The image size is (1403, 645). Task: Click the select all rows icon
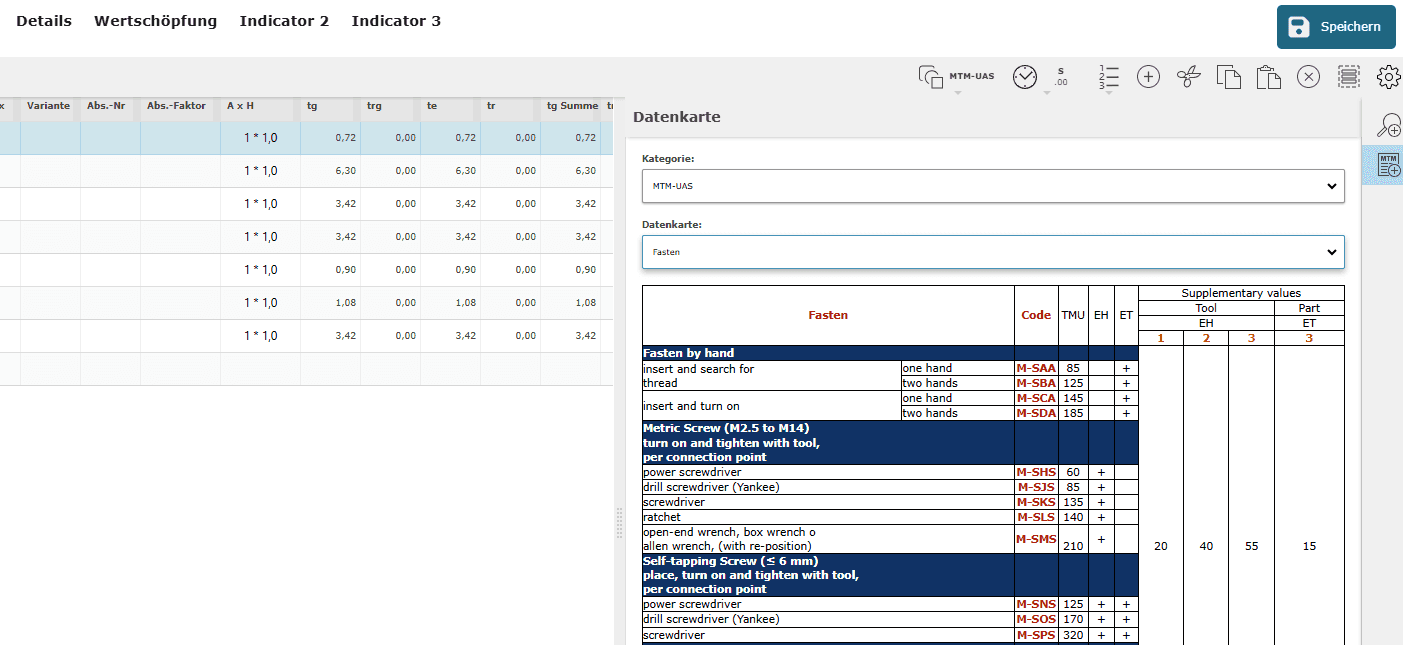click(x=1349, y=77)
